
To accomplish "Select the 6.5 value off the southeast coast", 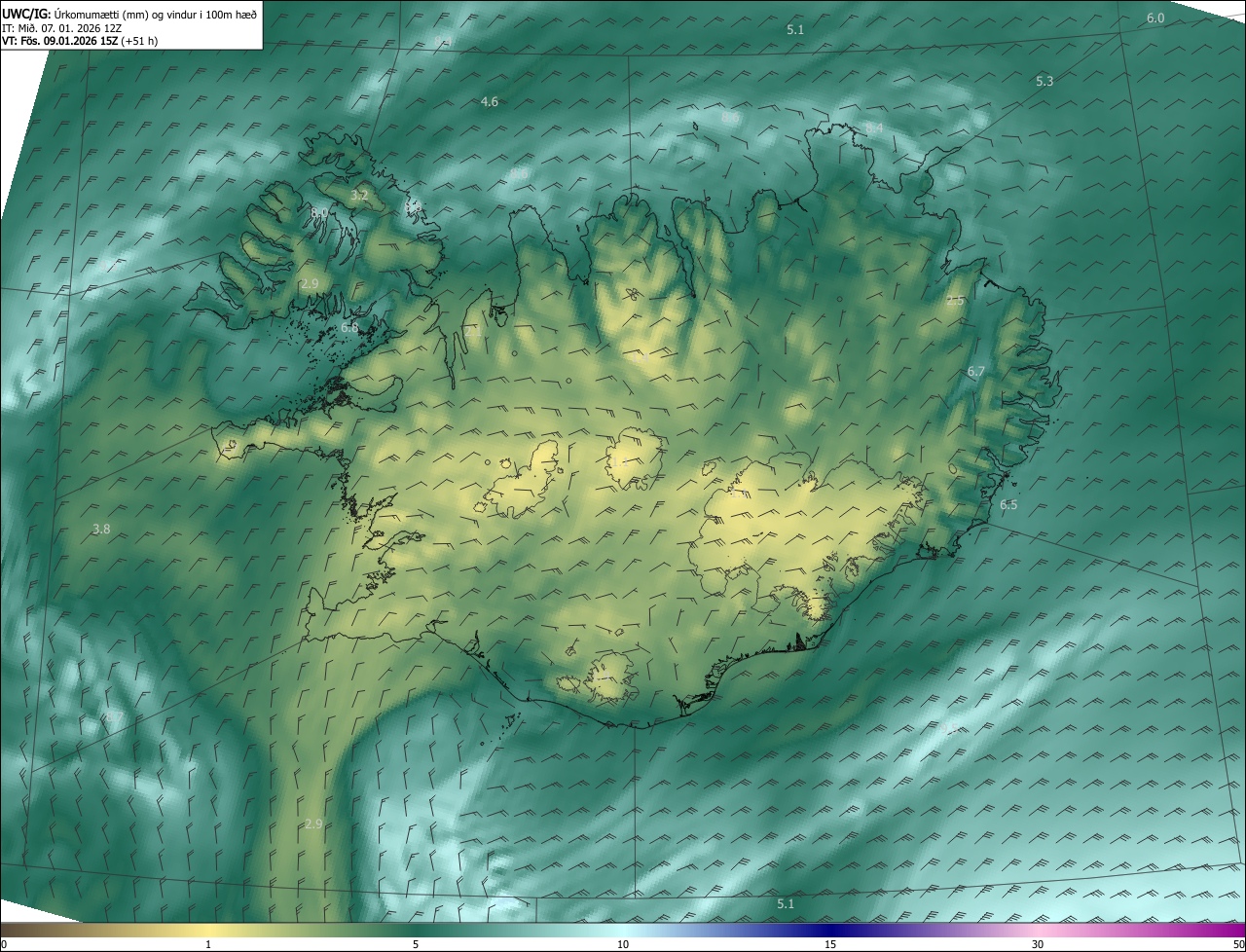I will coord(1008,505).
